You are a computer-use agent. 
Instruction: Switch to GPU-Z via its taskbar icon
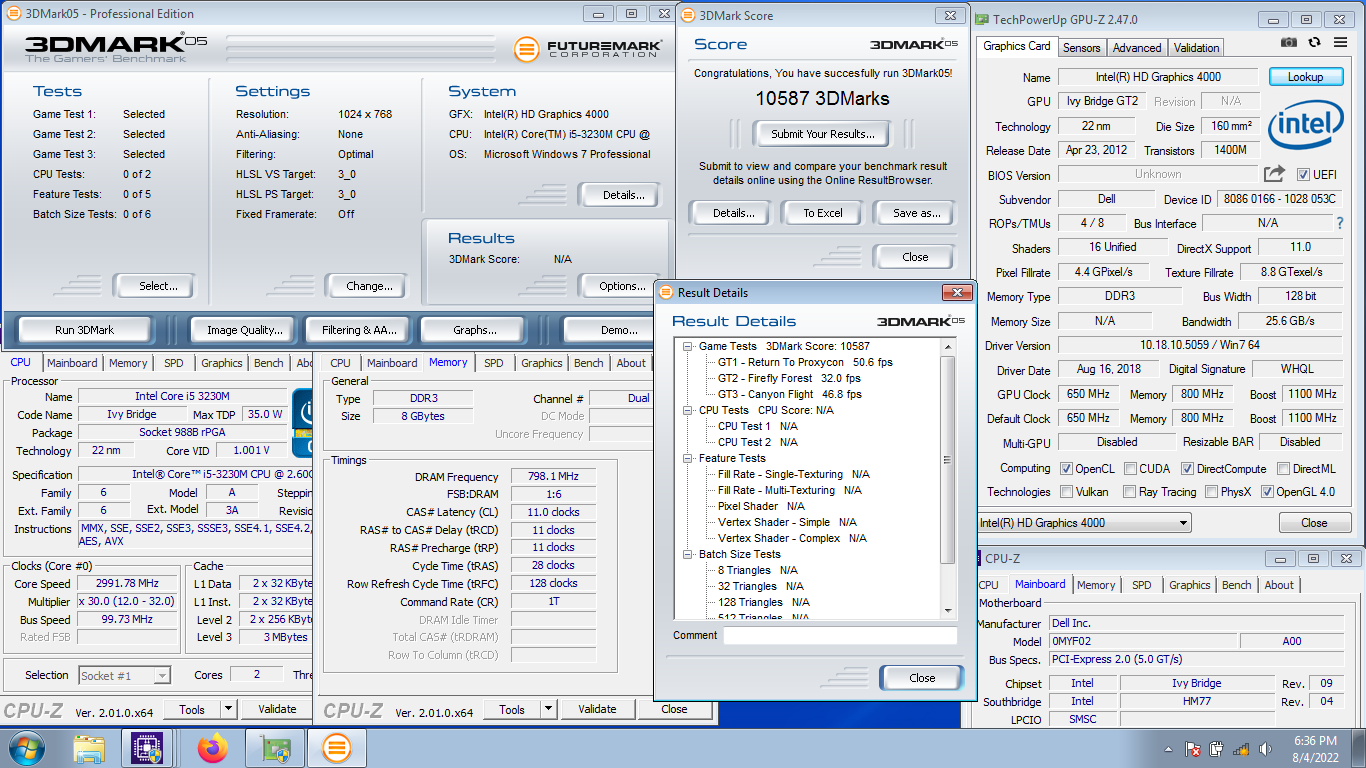(x=274, y=748)
